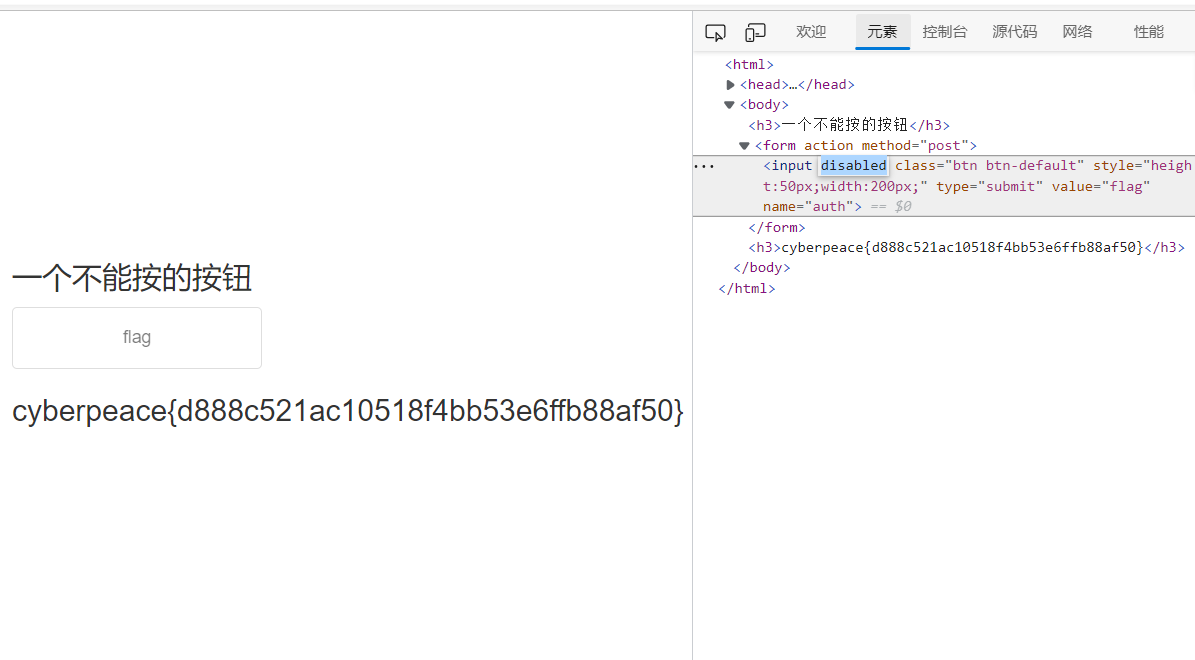Switch to the 欢迎 tab
This screenshot has height=660, width=1195.
point(811,32)
